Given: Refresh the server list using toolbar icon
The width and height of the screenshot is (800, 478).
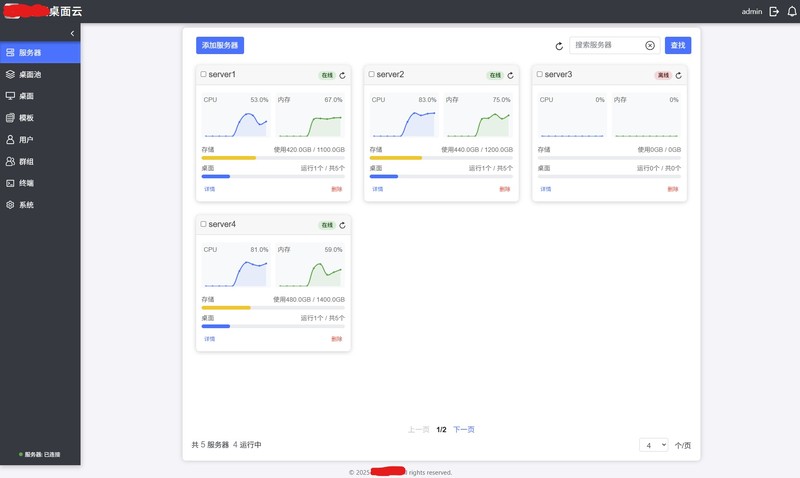Looking at the screenshot, I should (x=559, y=46).
